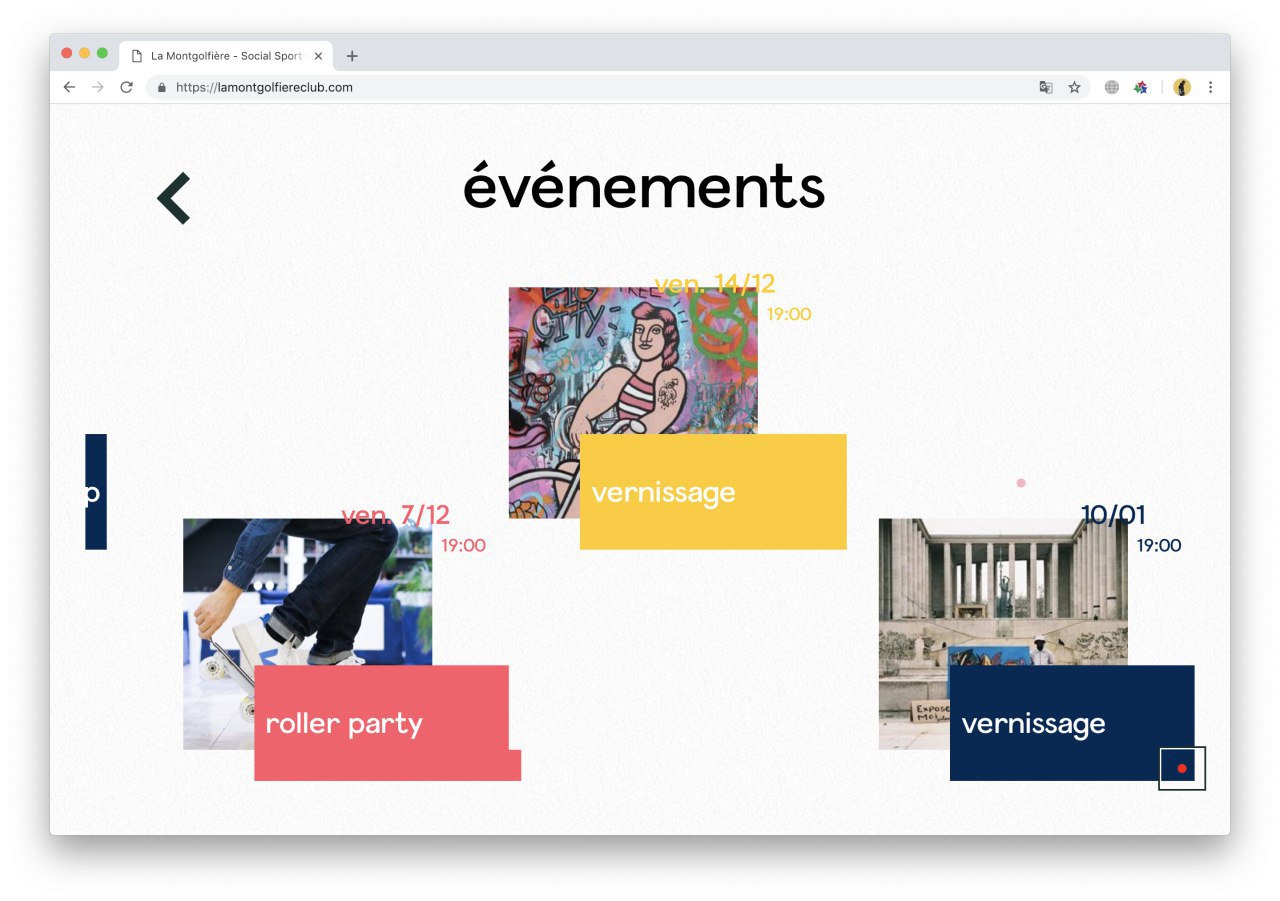This screenshot has width=1280, height=901.
Task: Click the gray globe extension icon
Action: click(1111, 87)
